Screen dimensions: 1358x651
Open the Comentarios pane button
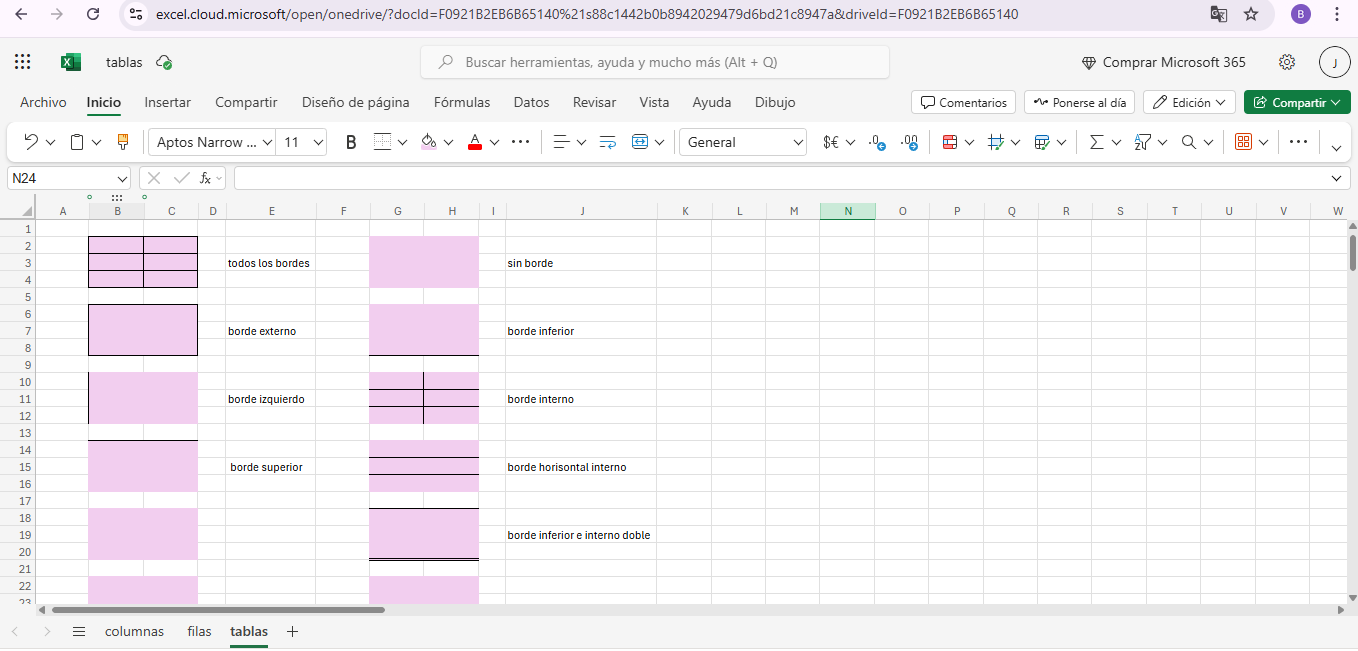click(963, 102)
